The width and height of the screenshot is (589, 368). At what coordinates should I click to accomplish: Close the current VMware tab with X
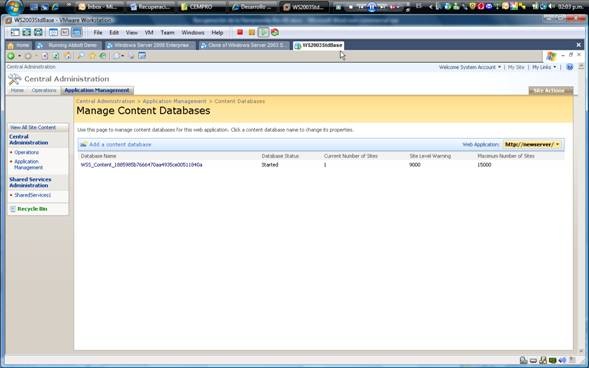(578, 45)
